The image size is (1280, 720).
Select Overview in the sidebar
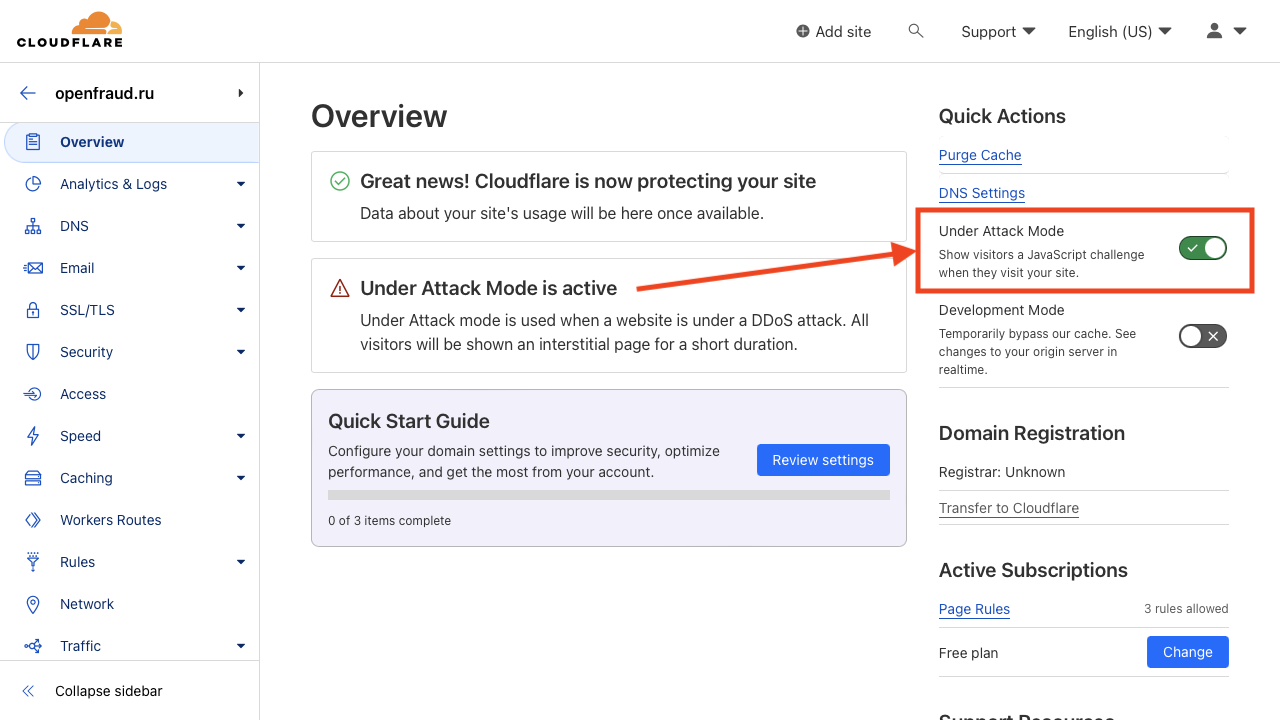point(132,142)
